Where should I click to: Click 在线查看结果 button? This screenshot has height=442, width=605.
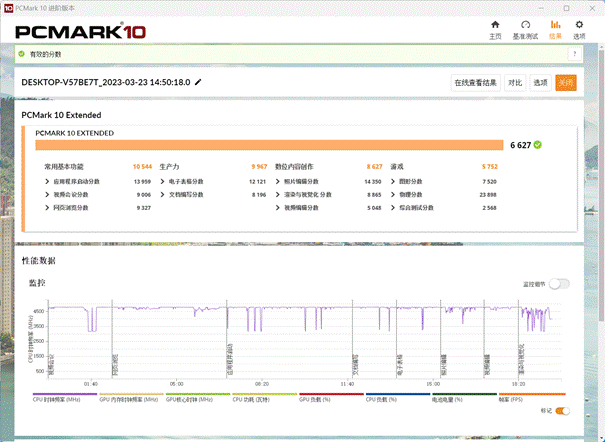(x=476, y=83)
